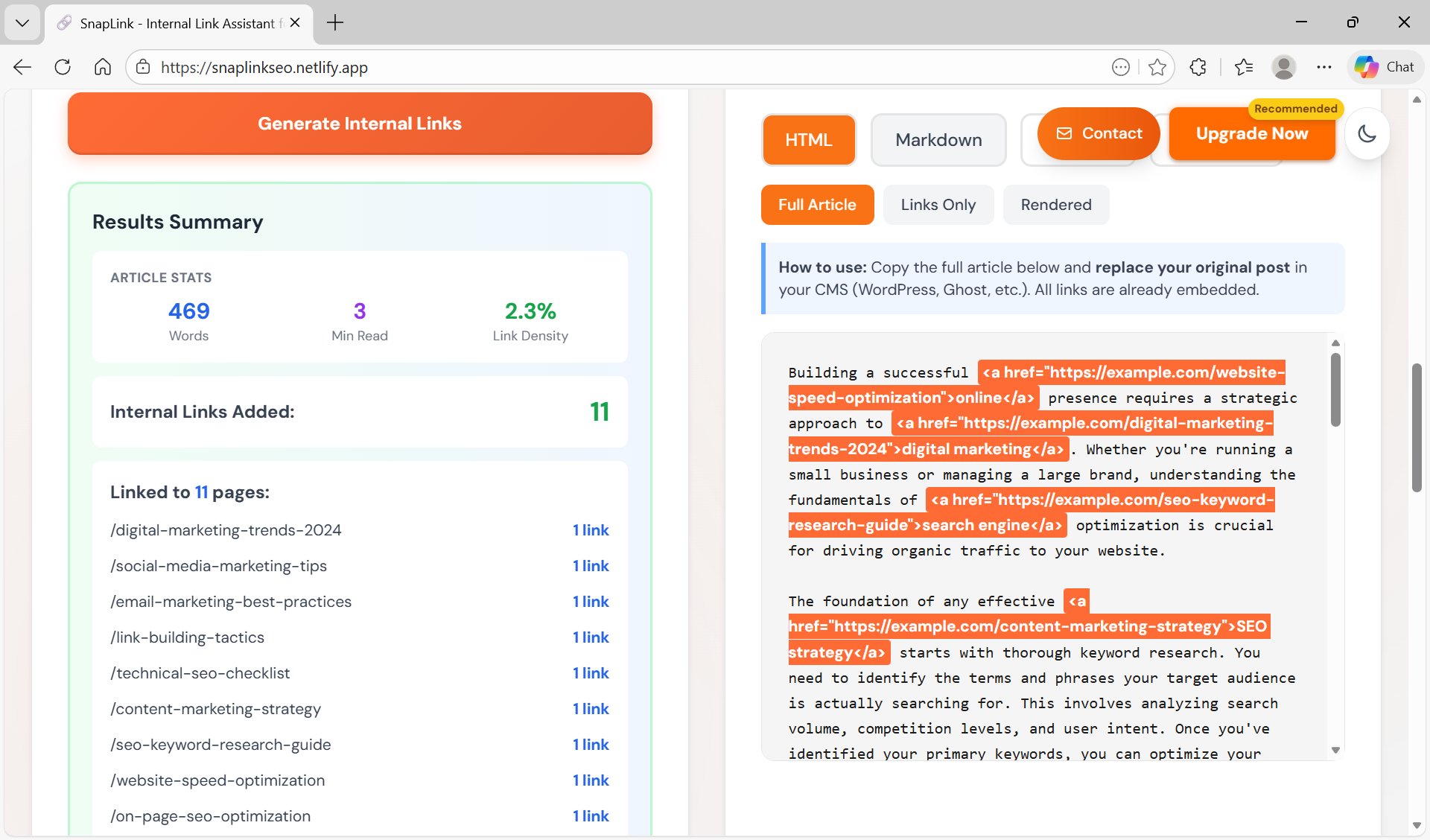The image size is (1430, 840).
Task: Click the browser Home icon
Action: click(x=103, y=67)
